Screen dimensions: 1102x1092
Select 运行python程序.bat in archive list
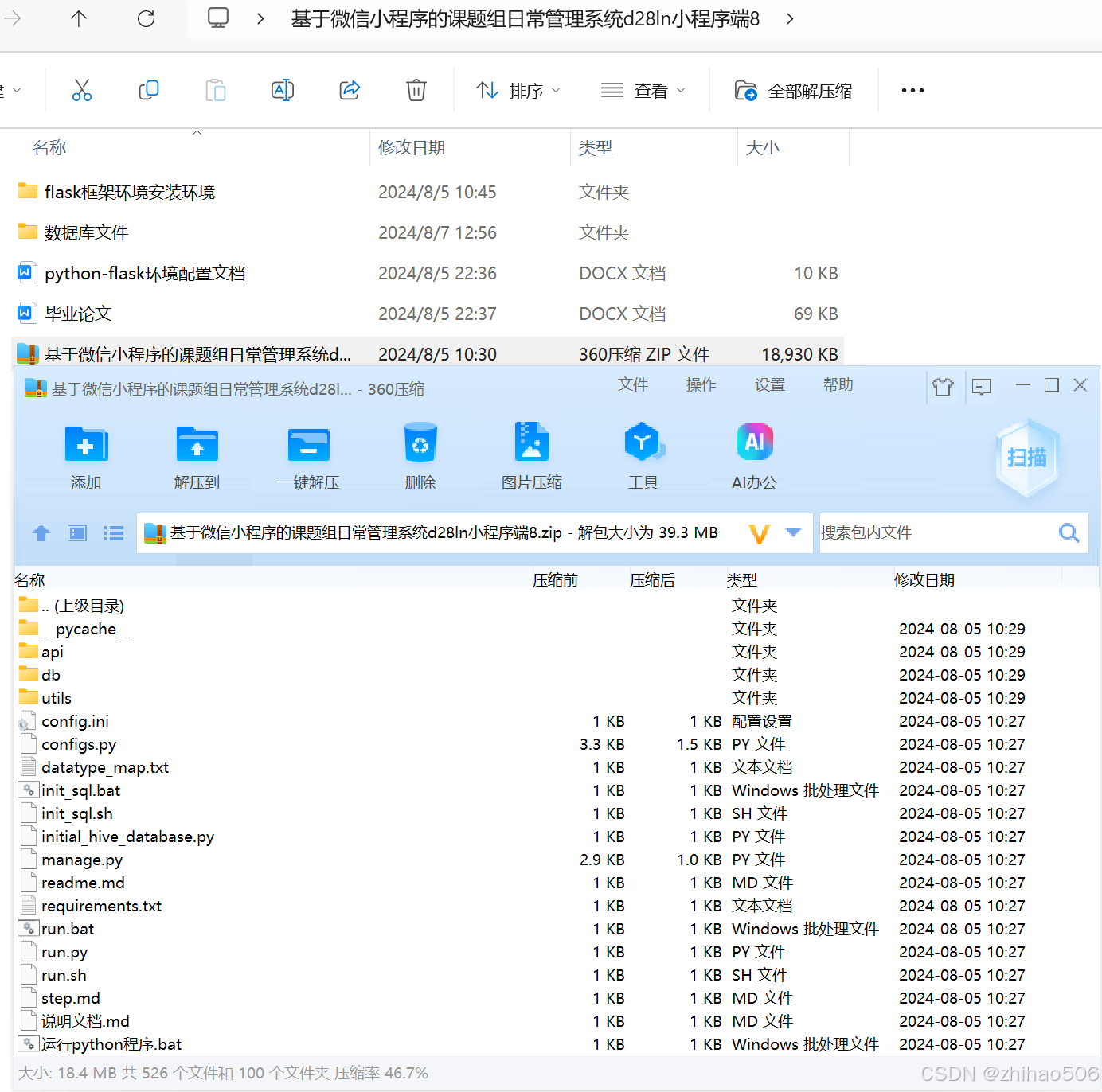tap(556, 1044)
